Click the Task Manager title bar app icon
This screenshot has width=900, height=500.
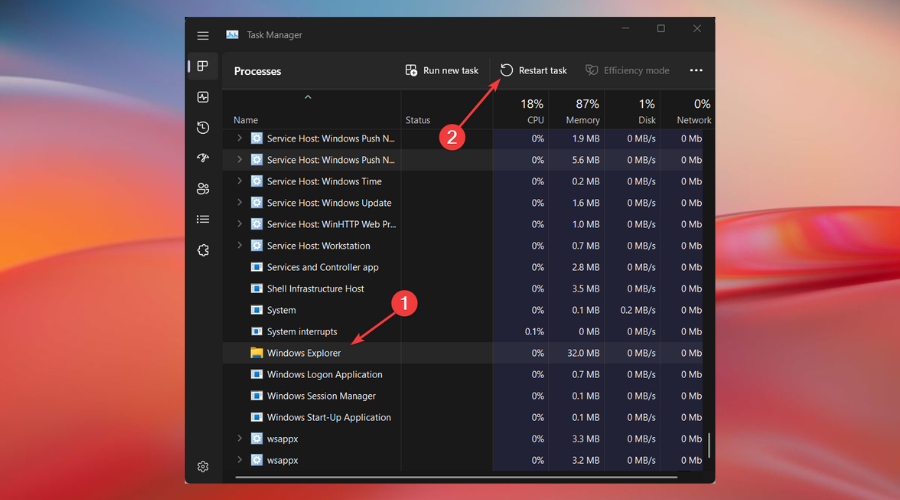point(232,35)
